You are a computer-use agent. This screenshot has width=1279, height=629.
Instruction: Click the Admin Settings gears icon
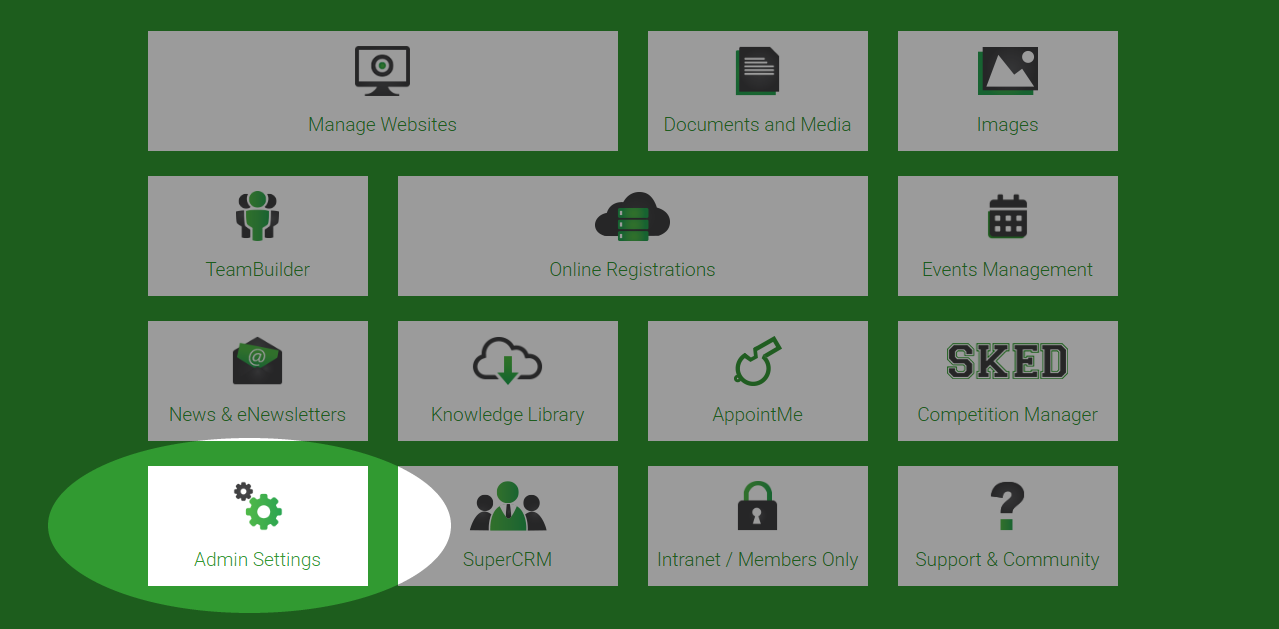[x=257, y=505]
